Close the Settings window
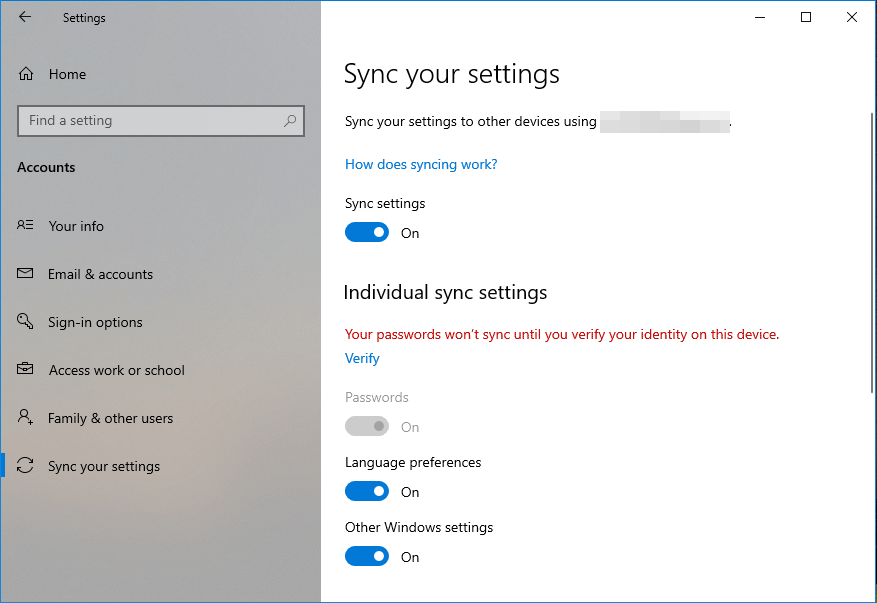This screenshot has width=877, height=603. (851, 17)
